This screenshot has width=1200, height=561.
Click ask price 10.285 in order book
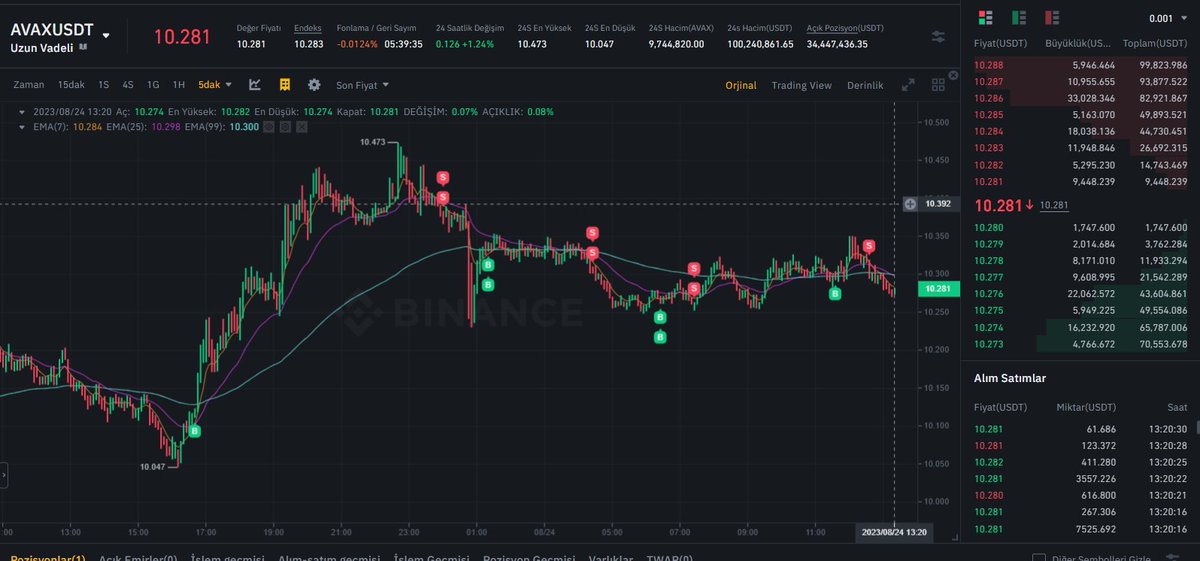[988, 114]
